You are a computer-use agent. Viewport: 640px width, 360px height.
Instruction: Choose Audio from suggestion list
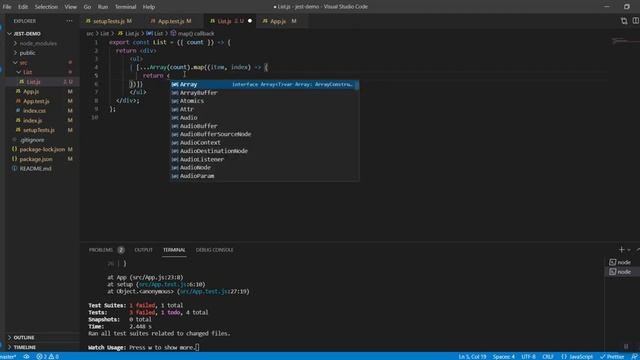[x=264, y=118]
